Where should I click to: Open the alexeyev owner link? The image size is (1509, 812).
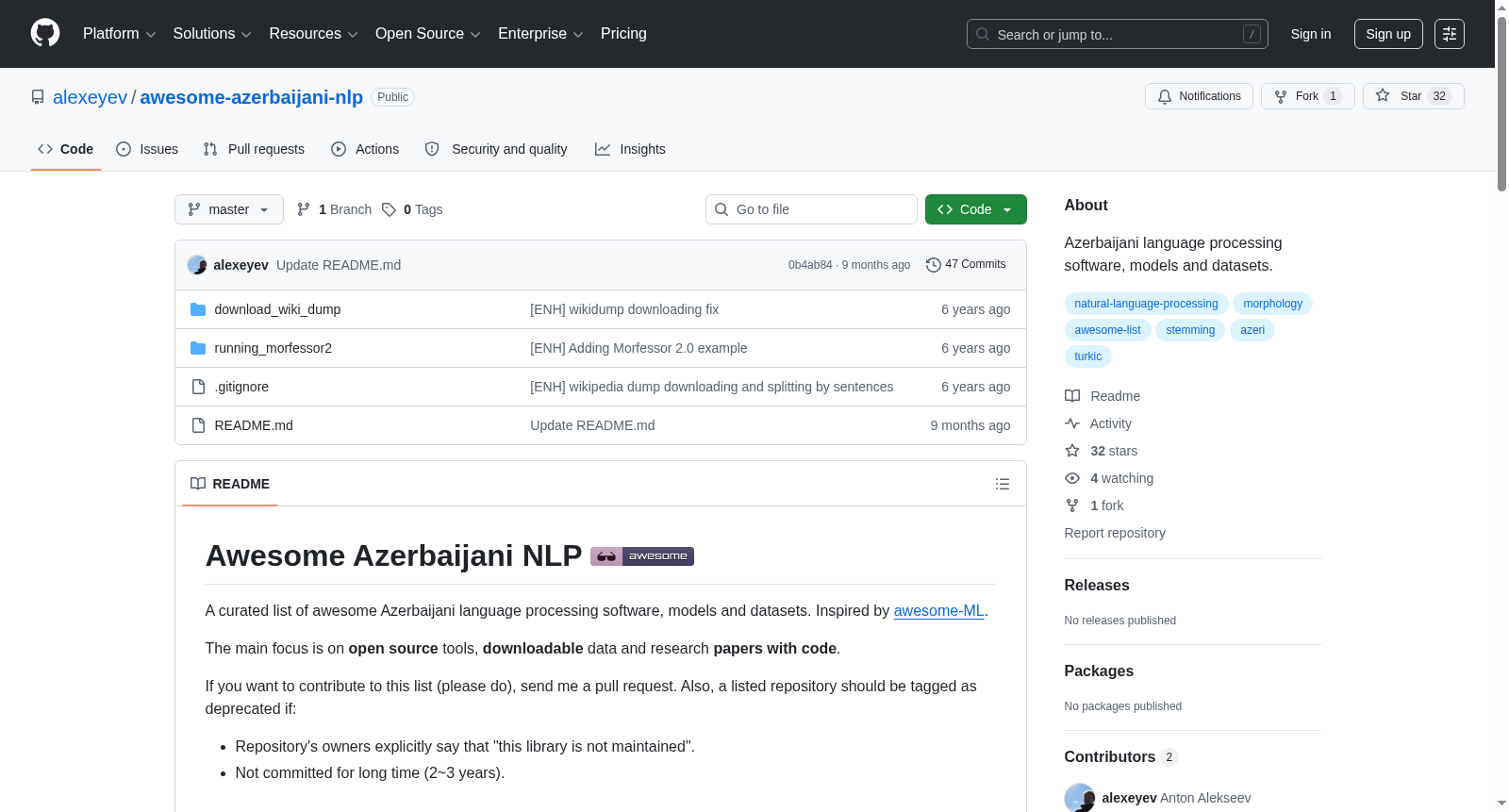coord(90,97)
